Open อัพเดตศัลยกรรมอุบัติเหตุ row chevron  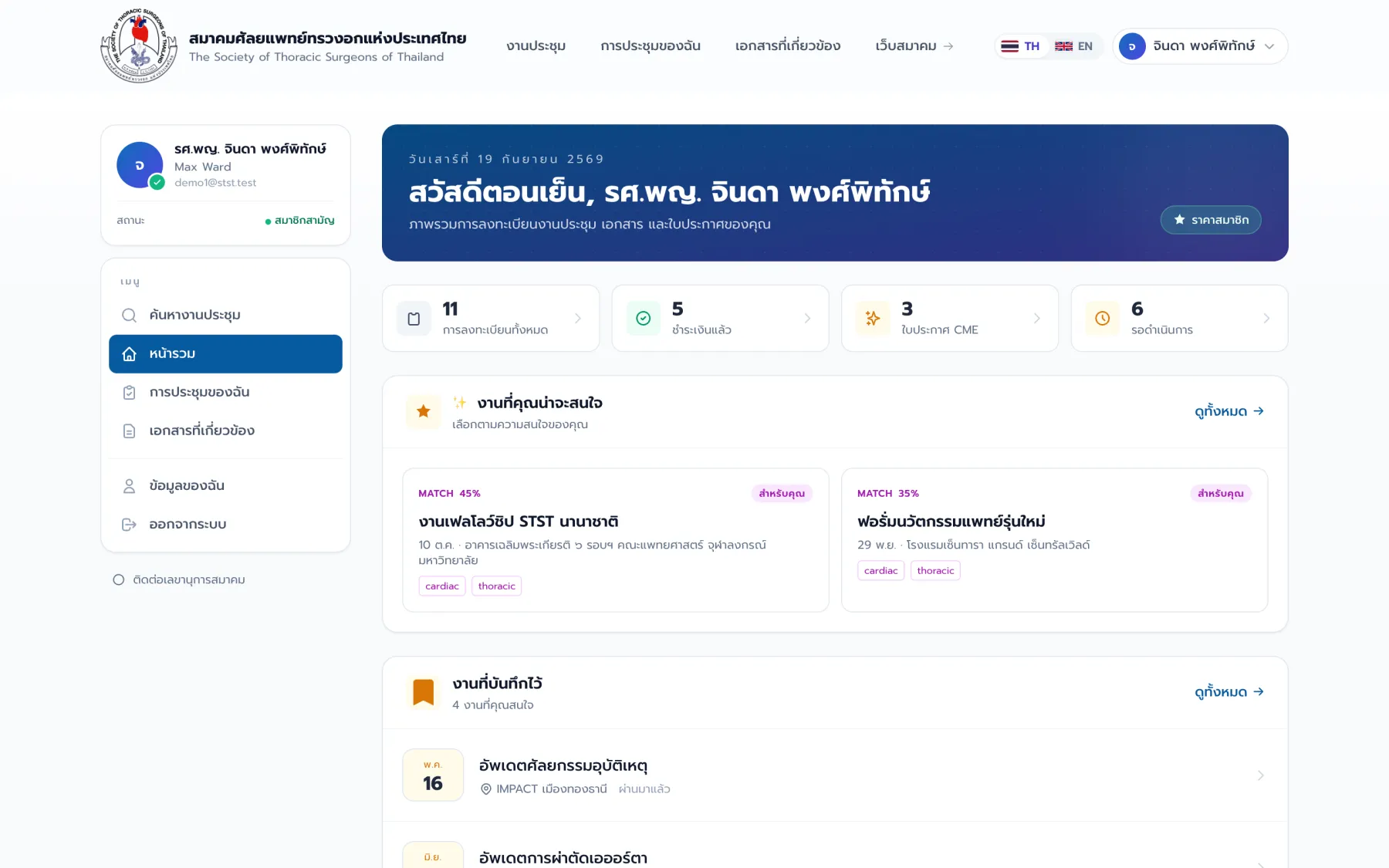tap(1260, 775)
